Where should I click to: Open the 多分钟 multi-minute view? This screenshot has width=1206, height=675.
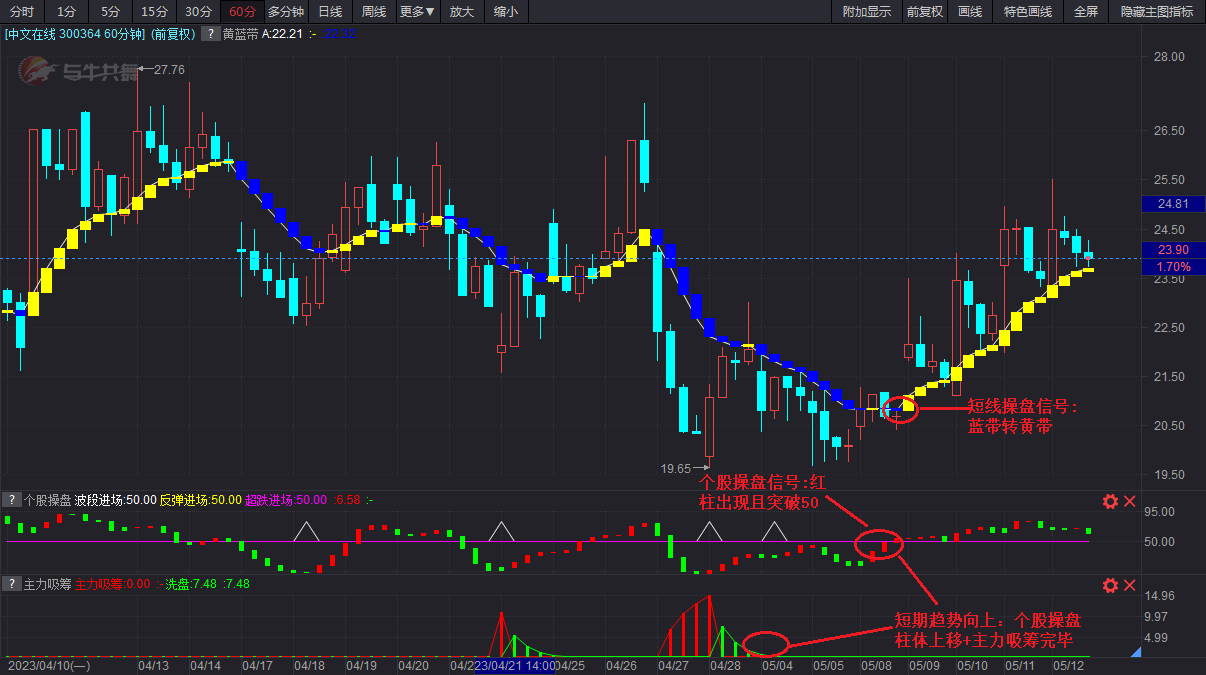[x=286, y=12]
